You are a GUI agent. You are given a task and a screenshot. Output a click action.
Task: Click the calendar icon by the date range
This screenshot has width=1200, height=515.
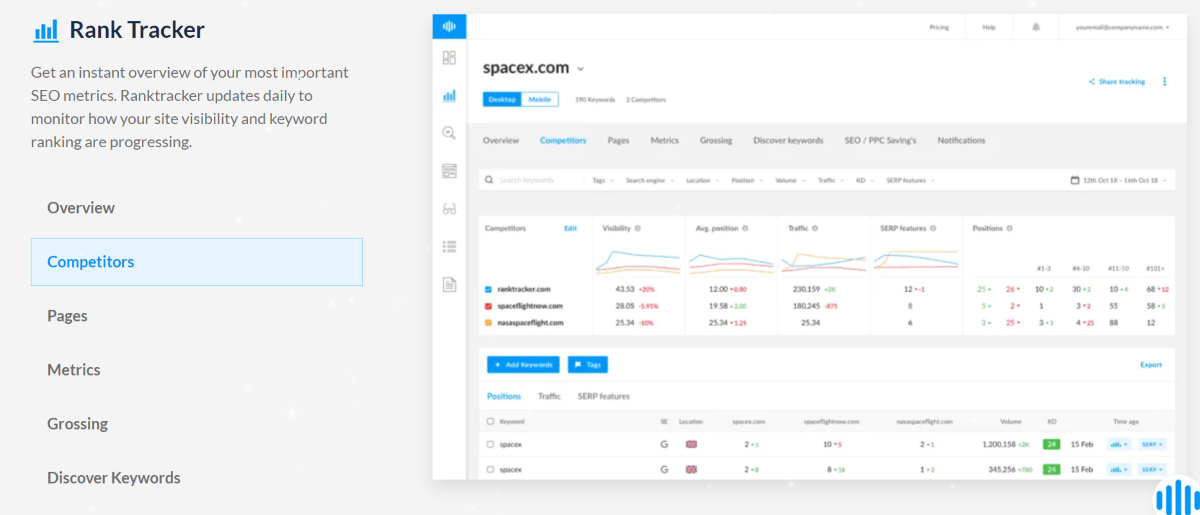[1075, 181]
